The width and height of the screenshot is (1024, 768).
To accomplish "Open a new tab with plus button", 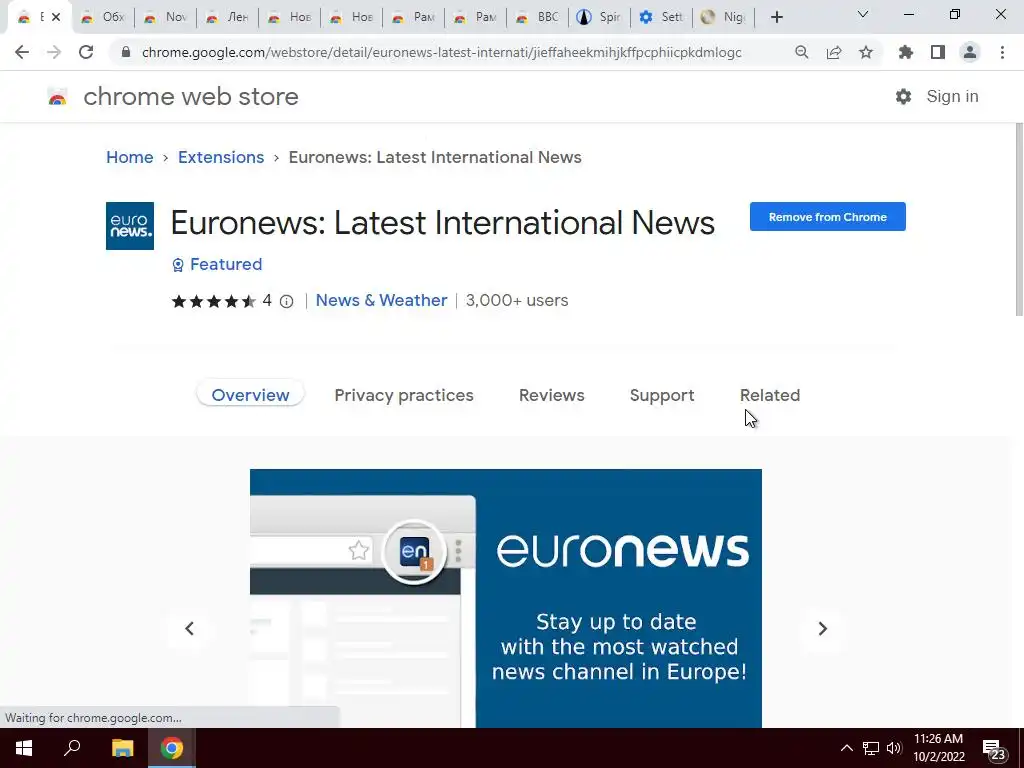I will (x=776, y=17).
